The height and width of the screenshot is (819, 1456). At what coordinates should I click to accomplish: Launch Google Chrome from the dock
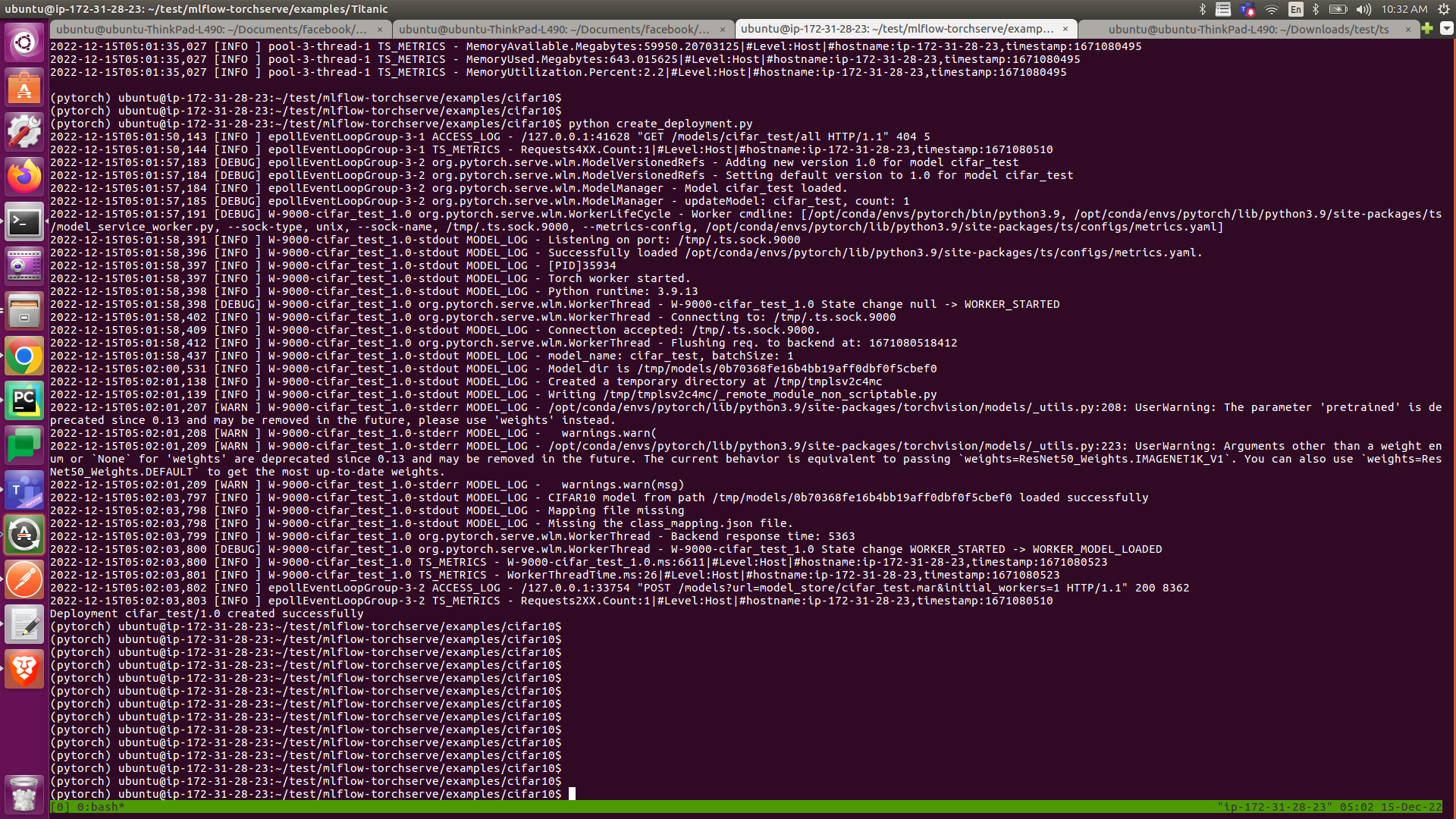coord(24,356)
